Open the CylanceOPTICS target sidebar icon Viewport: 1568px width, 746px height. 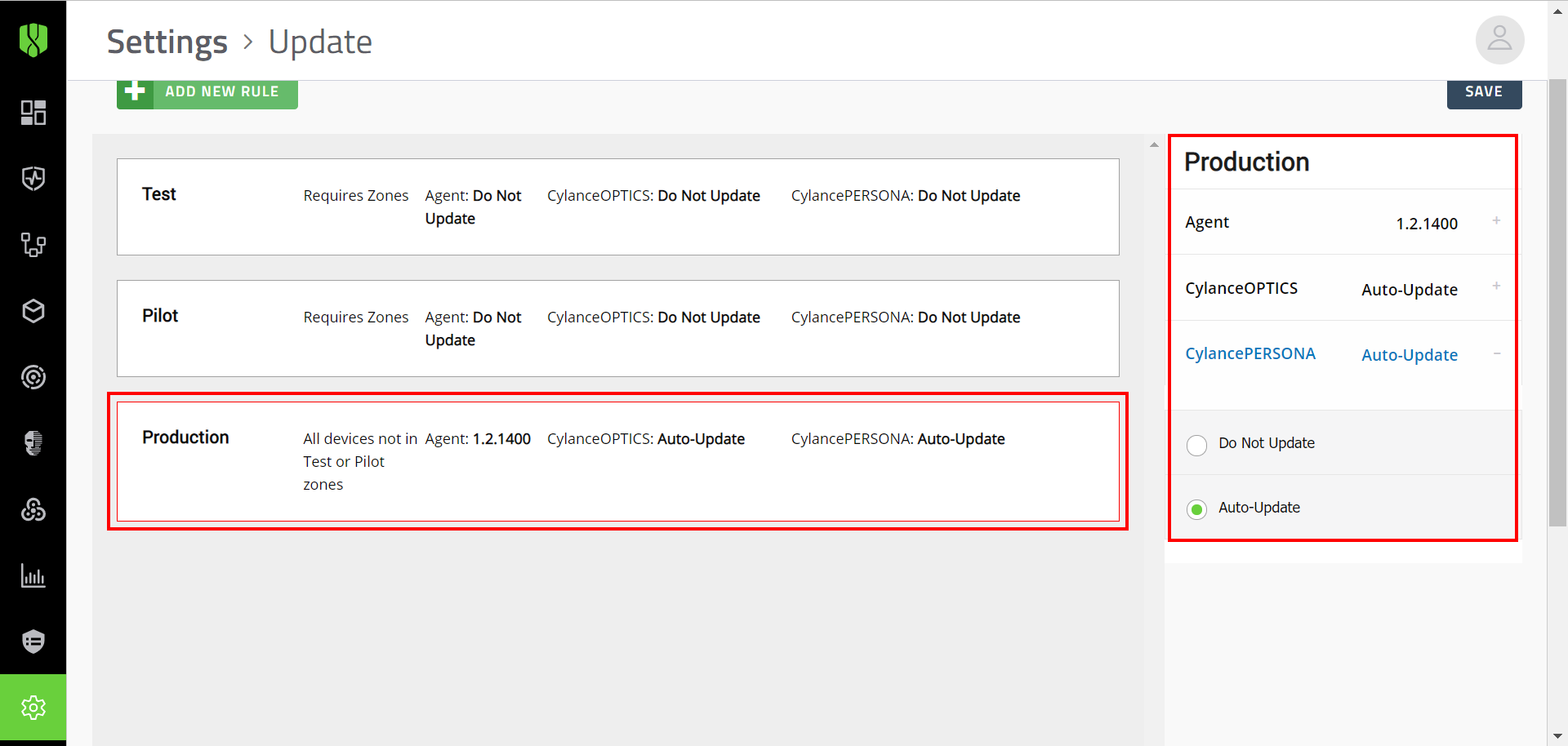point(33,377)
